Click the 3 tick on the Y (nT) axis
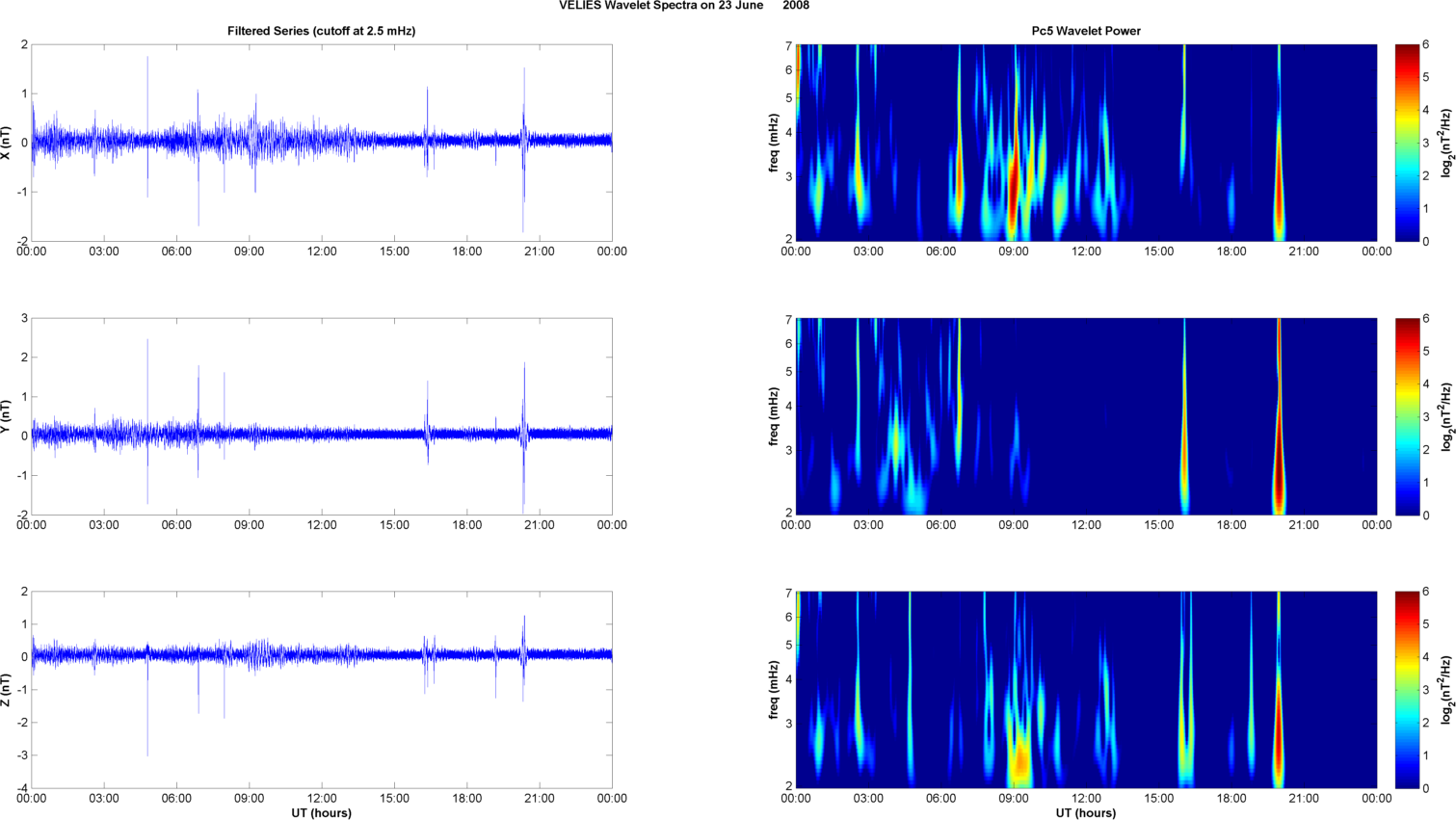Image resolution: width=1456 pixels, height=820 pixels. (x=25, y=318)
